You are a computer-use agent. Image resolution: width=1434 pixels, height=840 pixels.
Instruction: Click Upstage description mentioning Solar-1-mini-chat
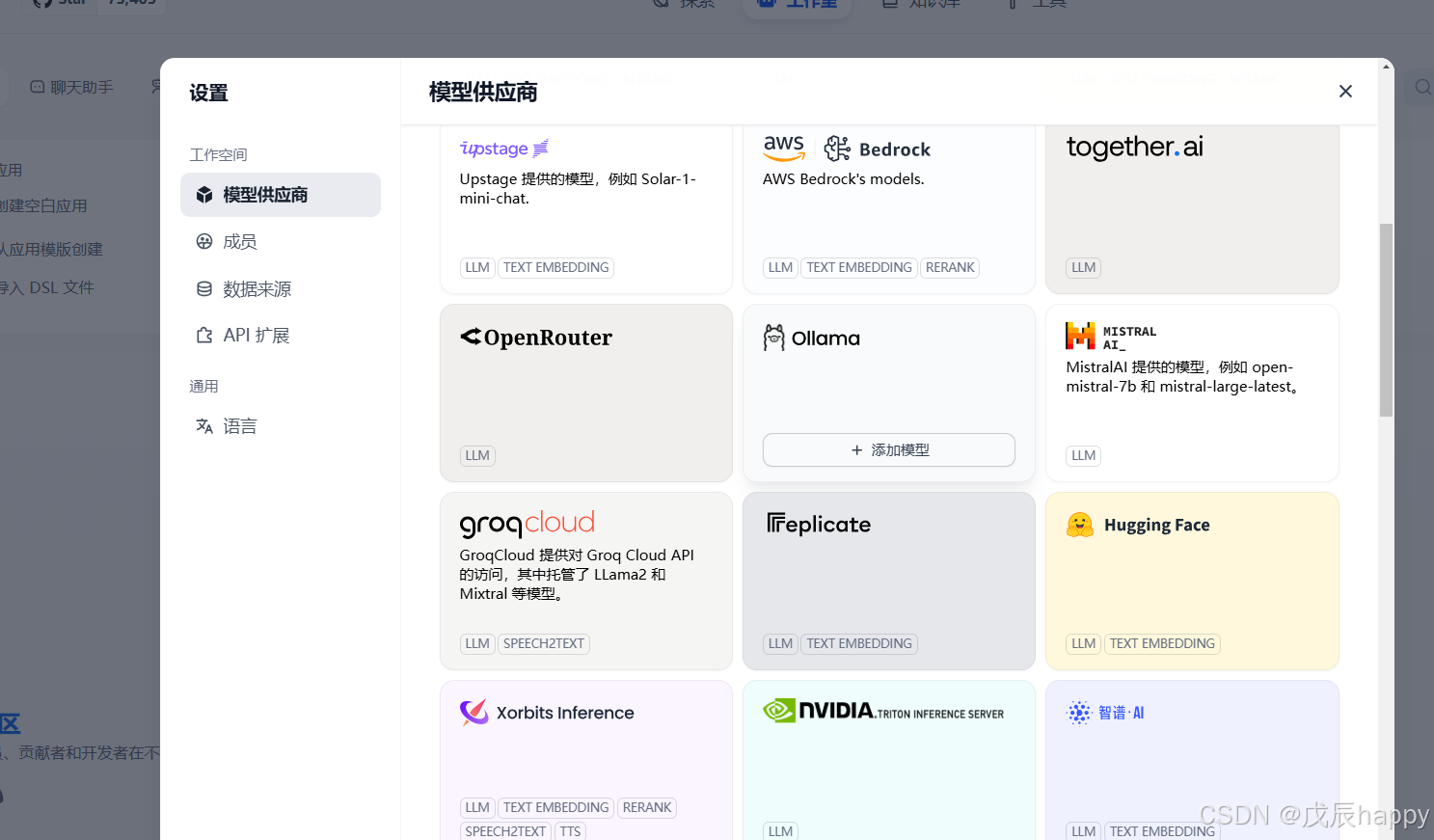pos(578,189)
